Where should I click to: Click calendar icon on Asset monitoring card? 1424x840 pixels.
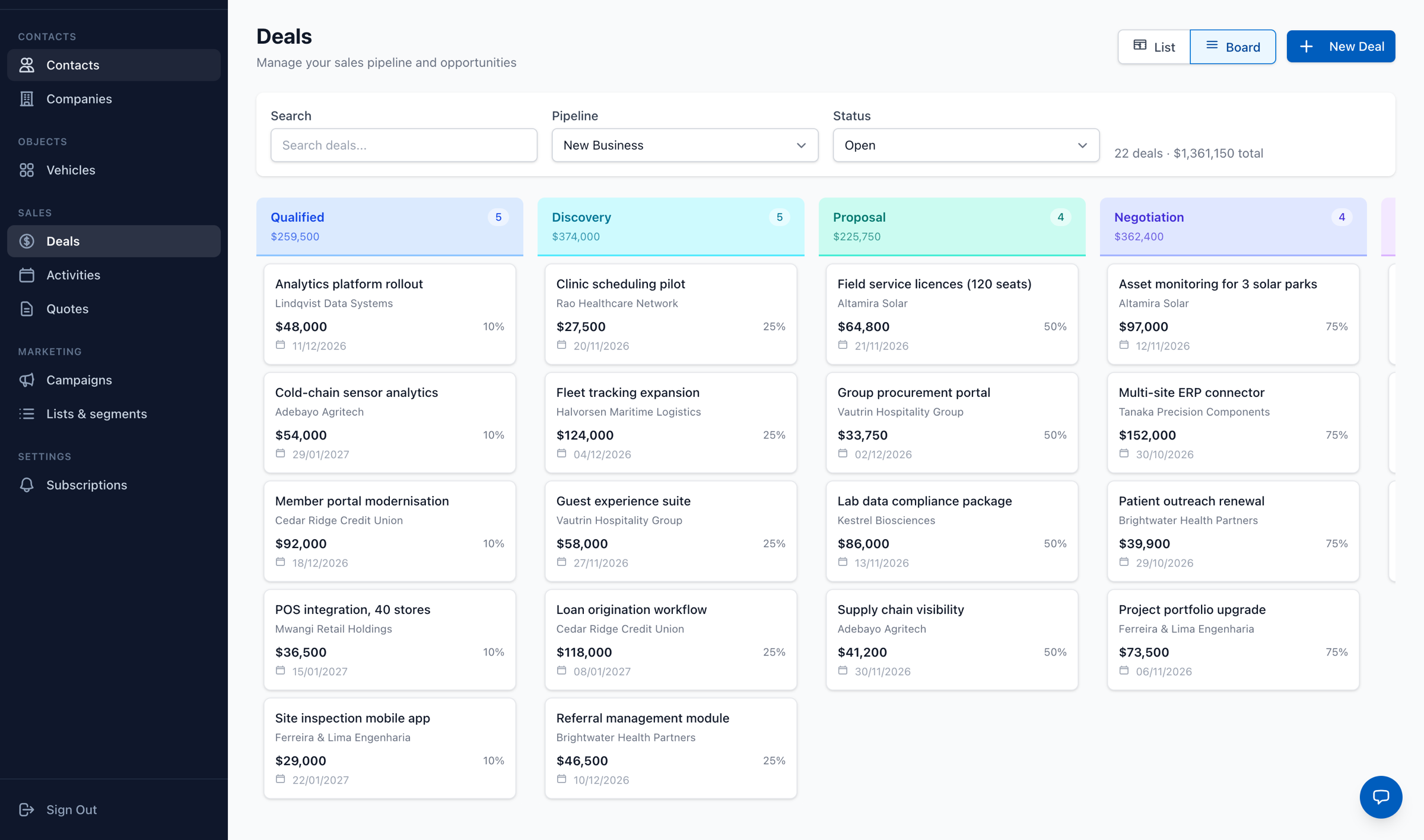[1124, 345]
